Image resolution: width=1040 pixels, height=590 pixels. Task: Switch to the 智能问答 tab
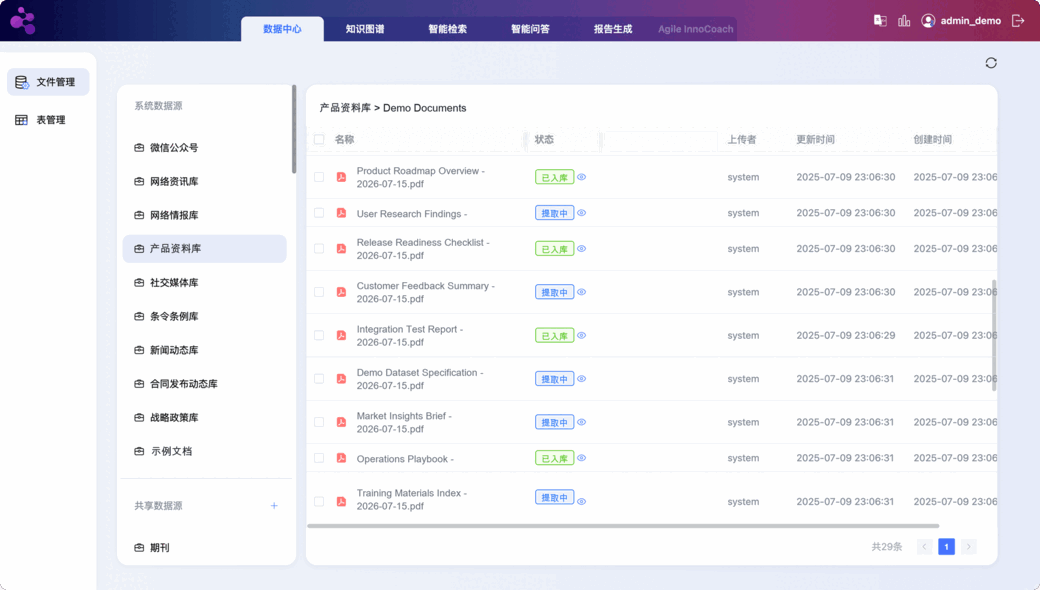pyautogui.click(x=530, y=29)
